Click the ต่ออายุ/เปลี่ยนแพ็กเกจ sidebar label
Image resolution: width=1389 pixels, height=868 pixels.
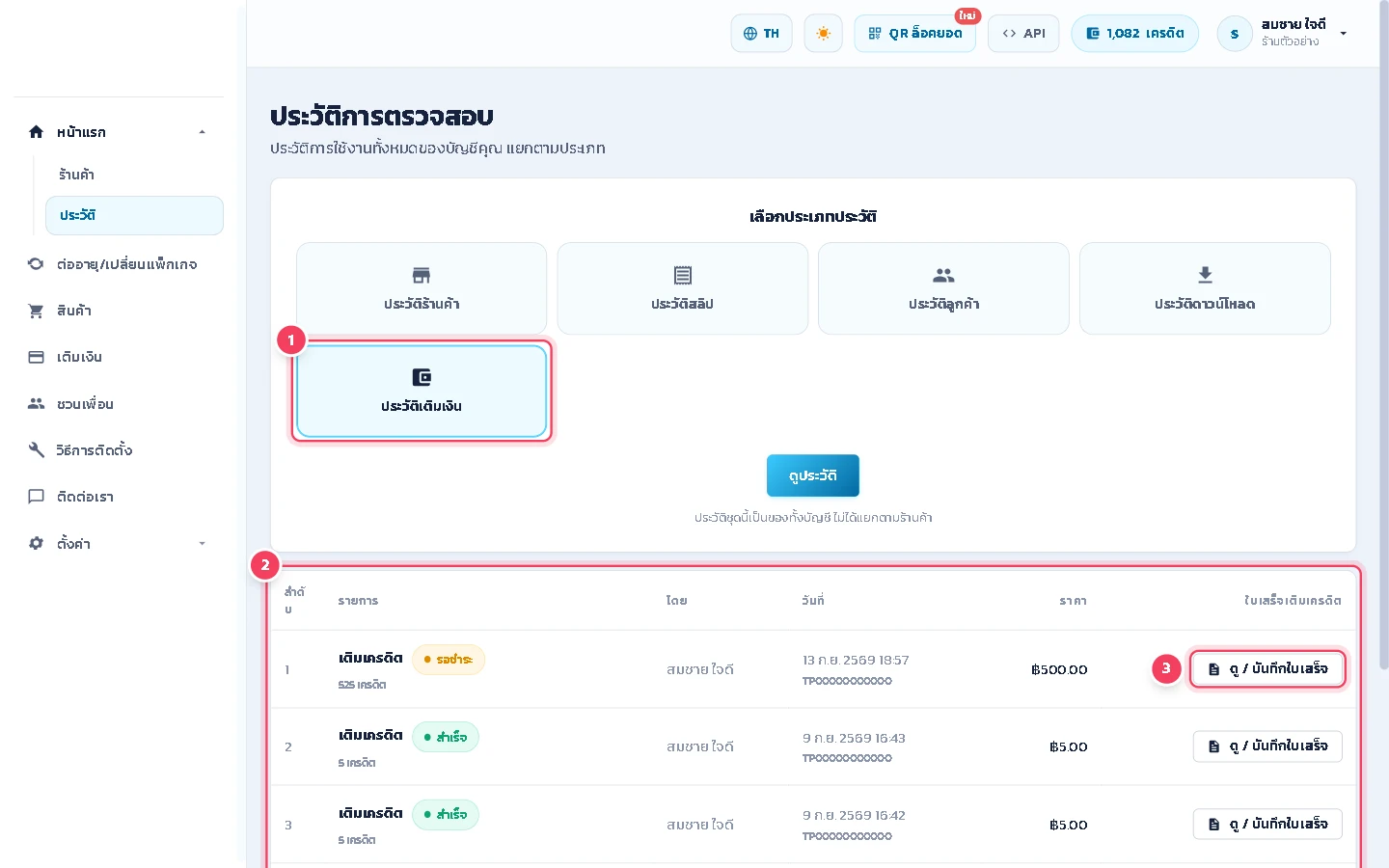point(126,264)
